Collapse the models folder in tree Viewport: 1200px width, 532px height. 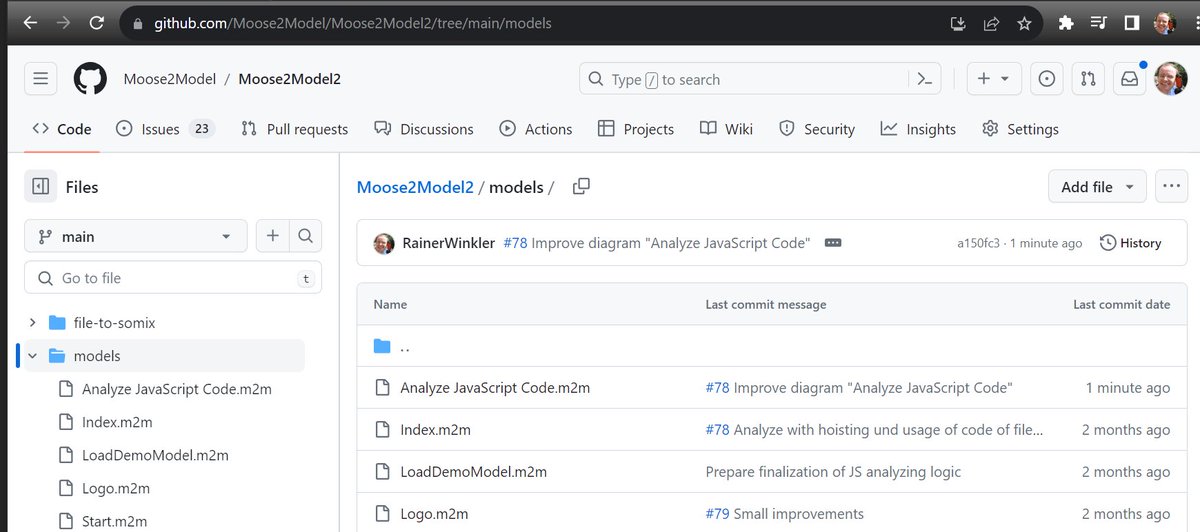(33, 356)
